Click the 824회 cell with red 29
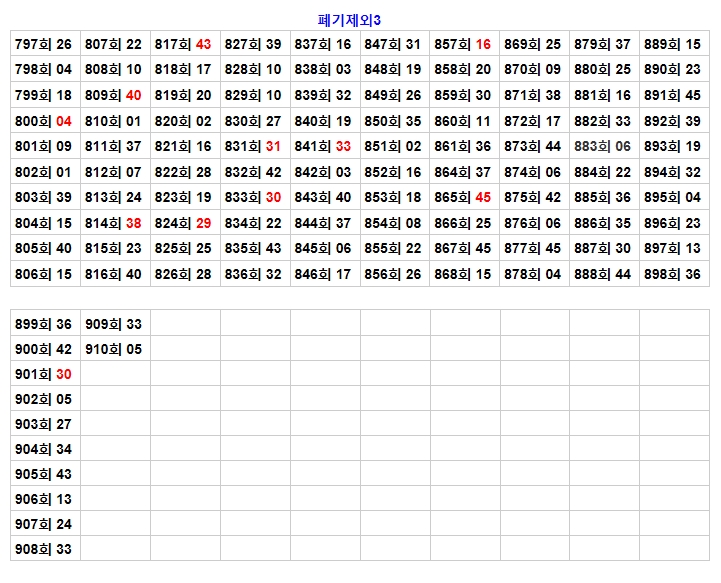This screenshot has width=721, height=583. click(x=184, y=223)
